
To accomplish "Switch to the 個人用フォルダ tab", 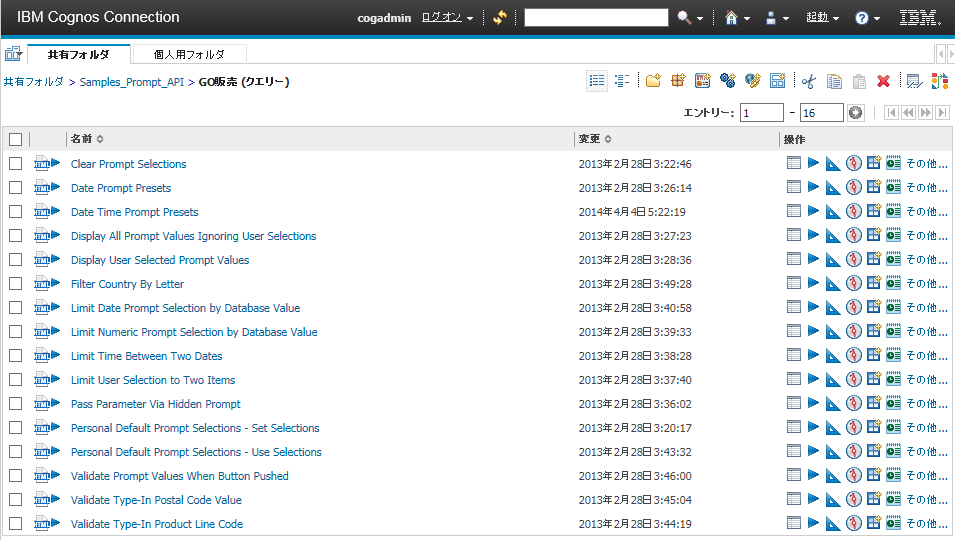I will [189, 54].
